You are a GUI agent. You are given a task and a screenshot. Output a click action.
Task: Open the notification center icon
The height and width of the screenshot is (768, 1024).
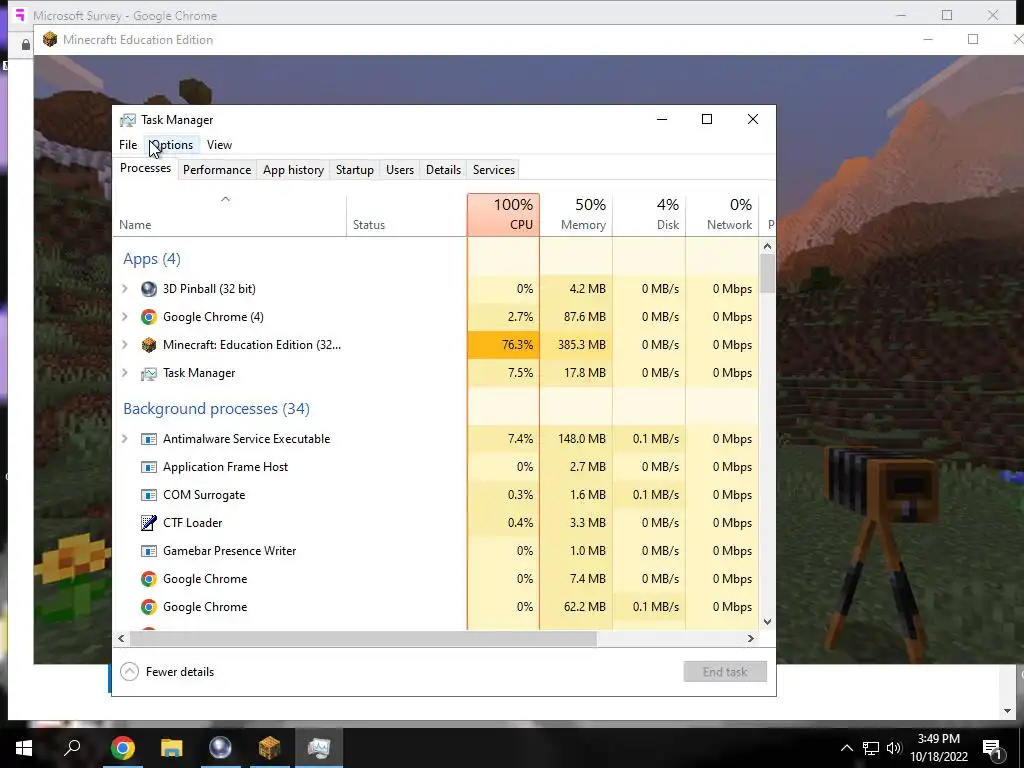point(992,748)
